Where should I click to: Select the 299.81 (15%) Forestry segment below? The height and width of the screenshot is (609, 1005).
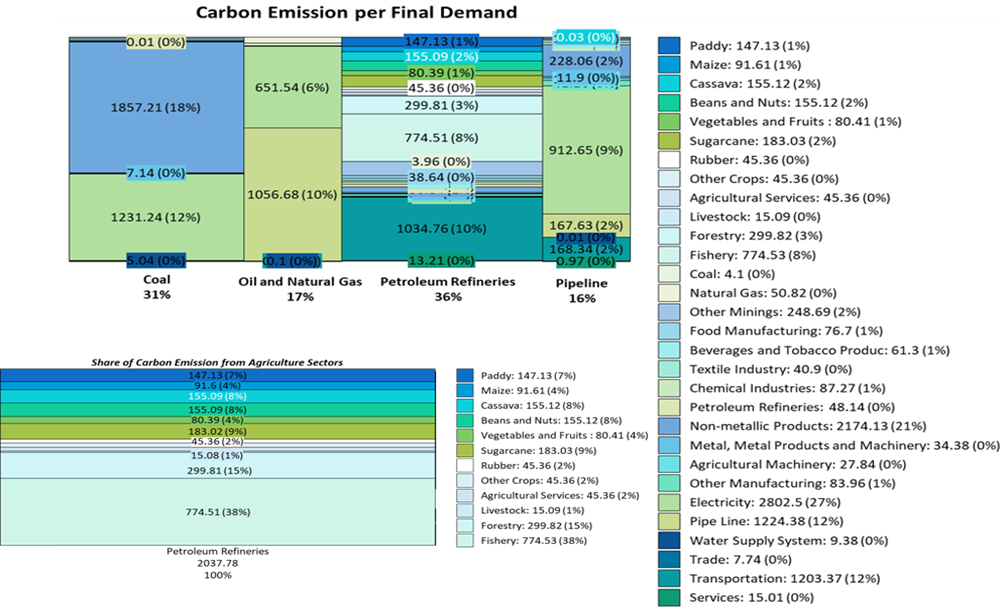coord(218,470)
